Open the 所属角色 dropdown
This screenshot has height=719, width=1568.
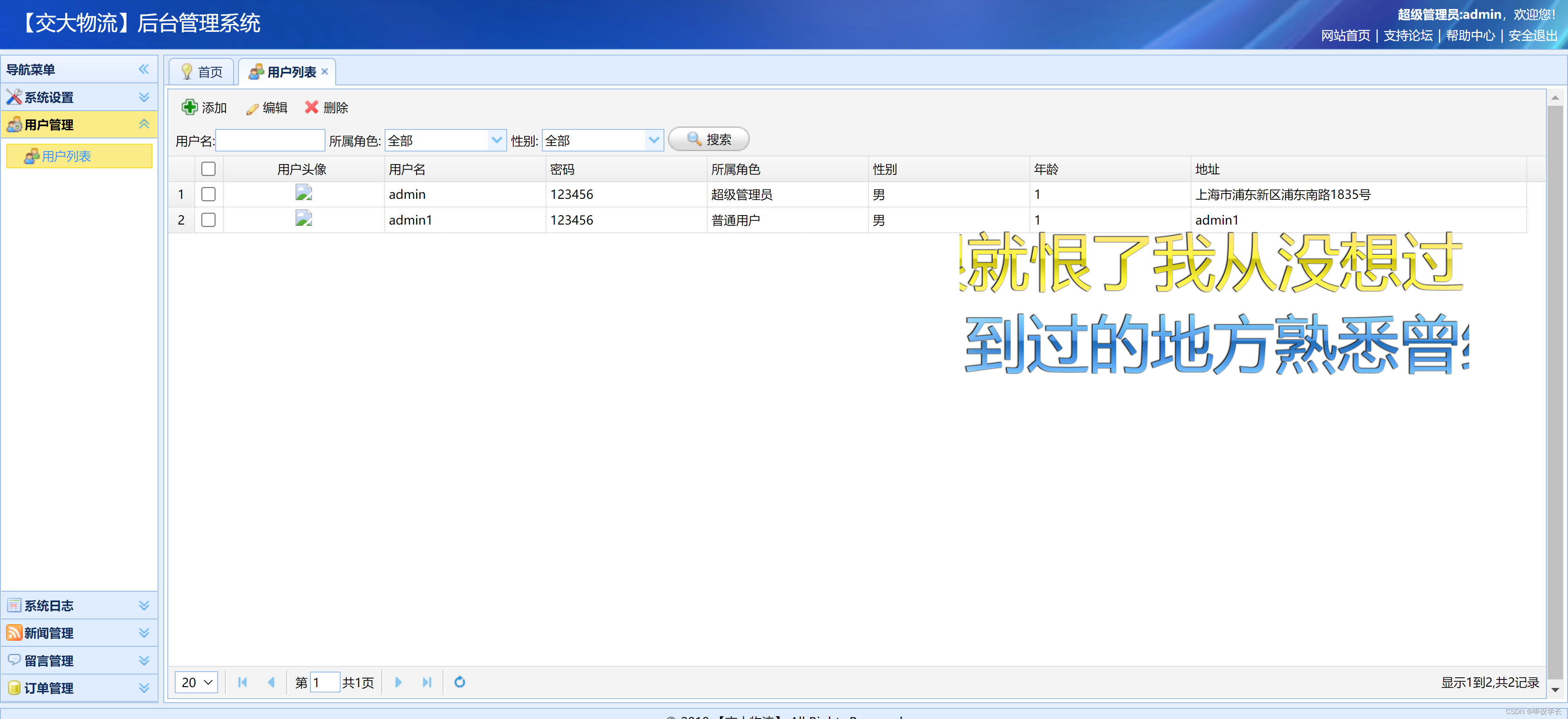pyautogui.click(x=497, y=140)
